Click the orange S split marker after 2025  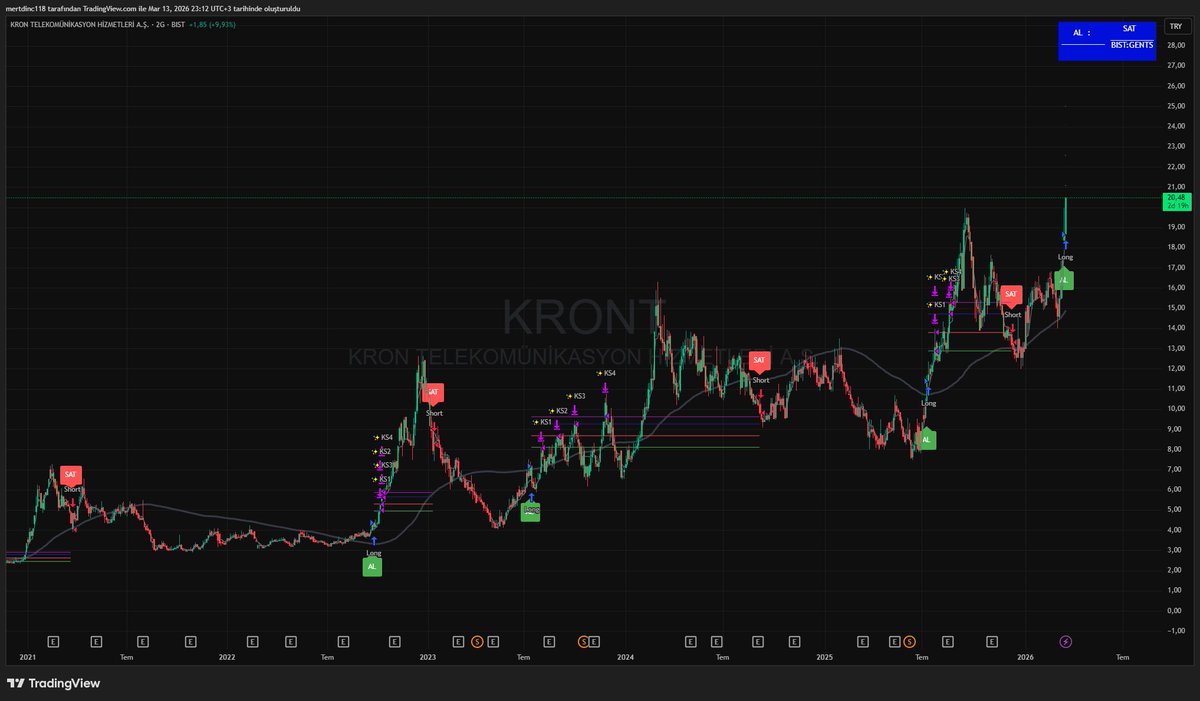[909, 641]
